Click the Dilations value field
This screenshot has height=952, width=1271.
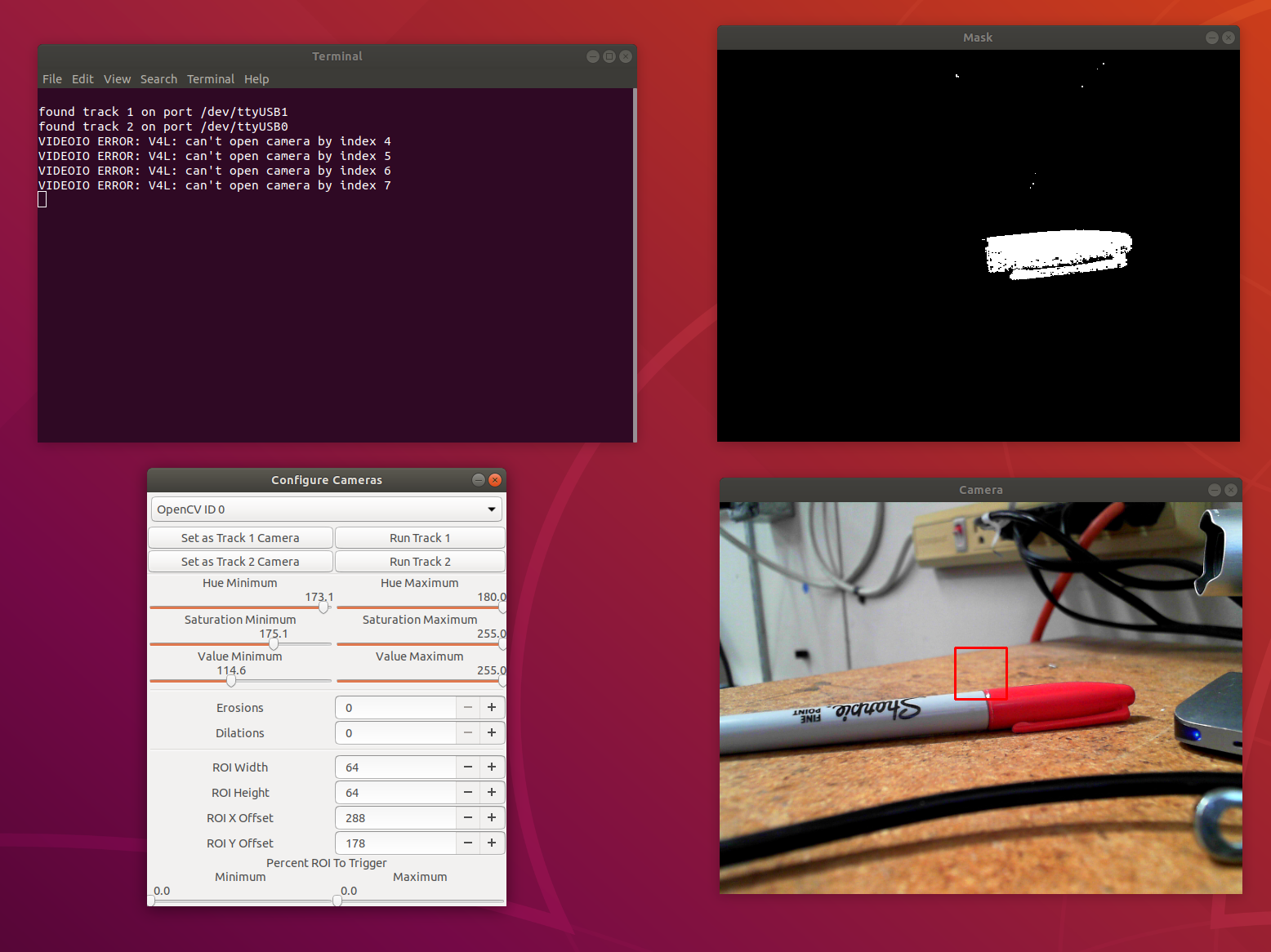point(396,733)
